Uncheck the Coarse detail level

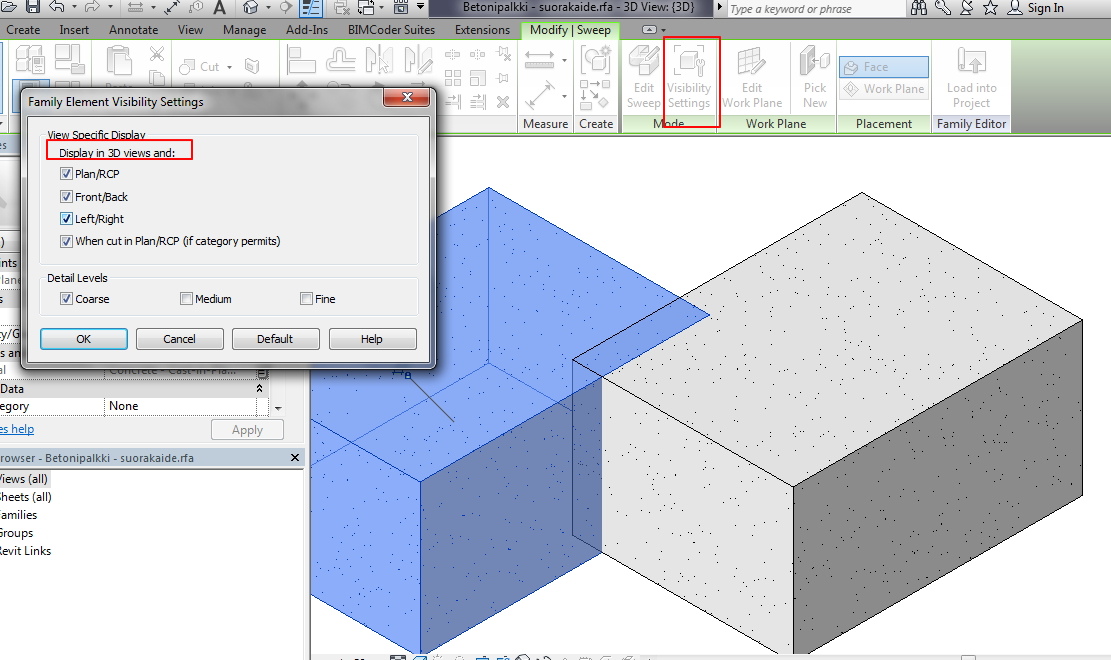(x=66, y=298)
